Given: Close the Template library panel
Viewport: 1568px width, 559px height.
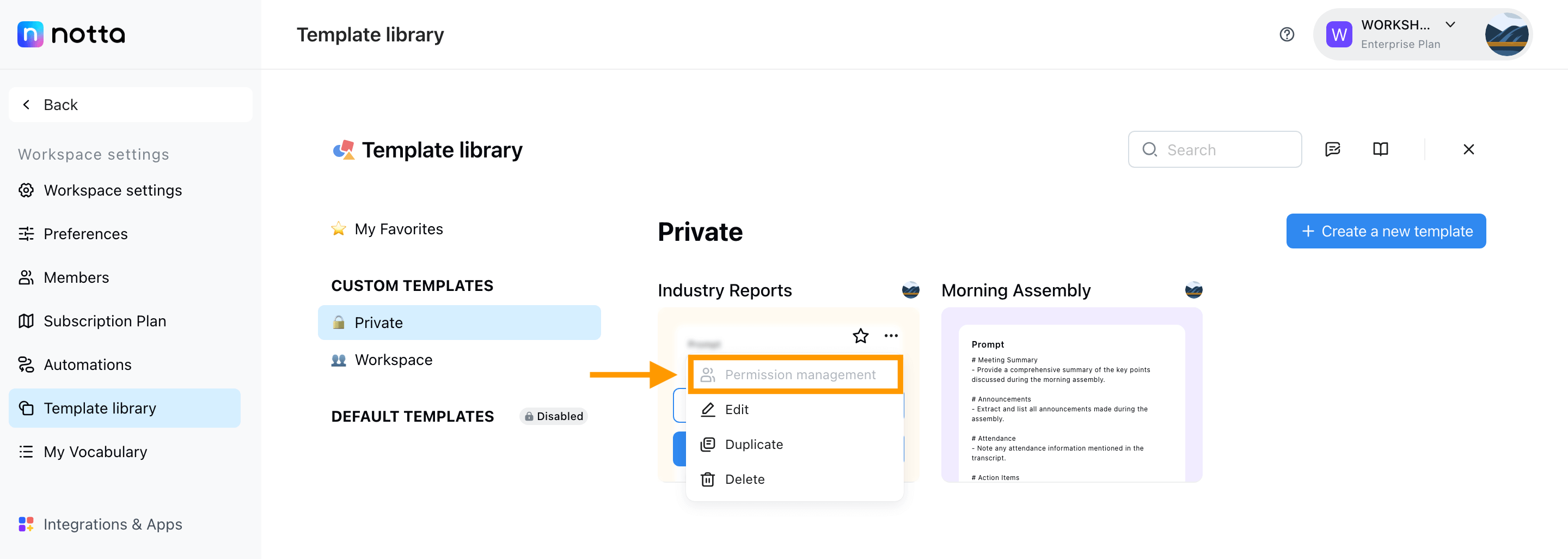Looking at the screenshot, I should (1469, 149).
